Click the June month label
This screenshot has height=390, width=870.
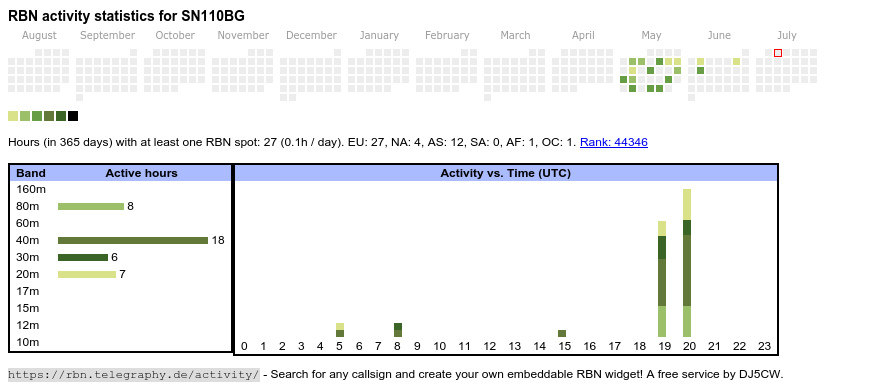point(719,36)
